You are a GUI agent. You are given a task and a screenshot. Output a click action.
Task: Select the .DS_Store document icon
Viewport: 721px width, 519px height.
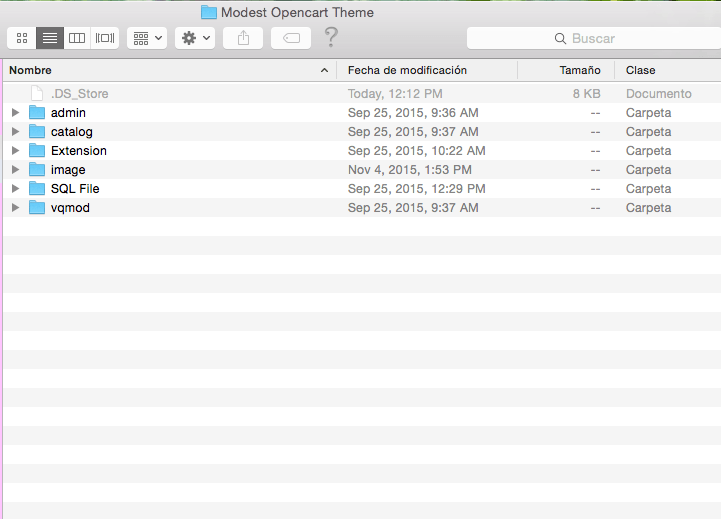tap(37, 93)
